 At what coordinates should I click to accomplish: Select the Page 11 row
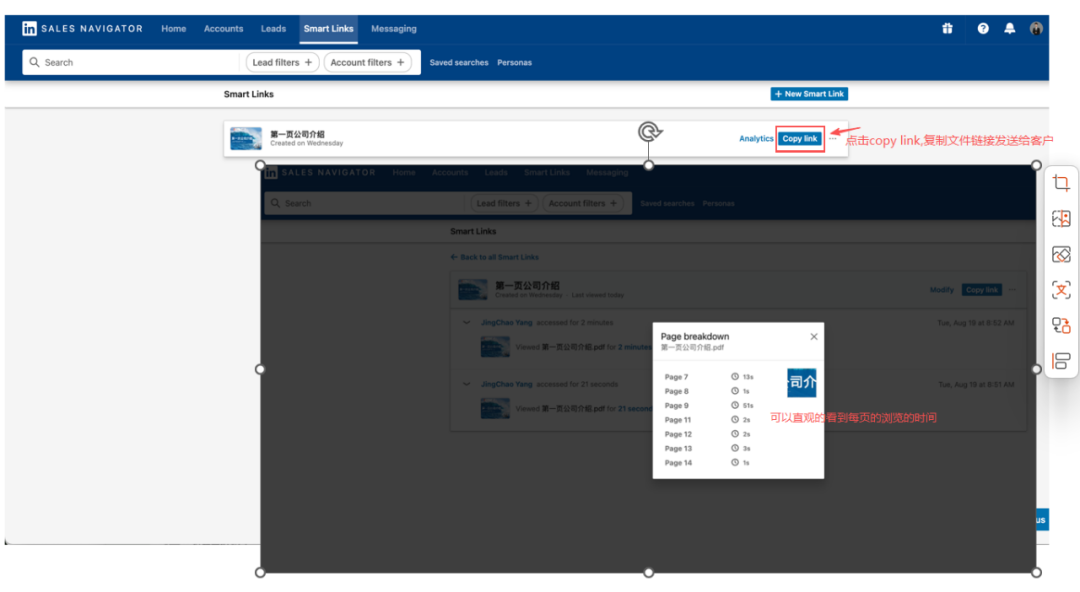tap(709, 420)
